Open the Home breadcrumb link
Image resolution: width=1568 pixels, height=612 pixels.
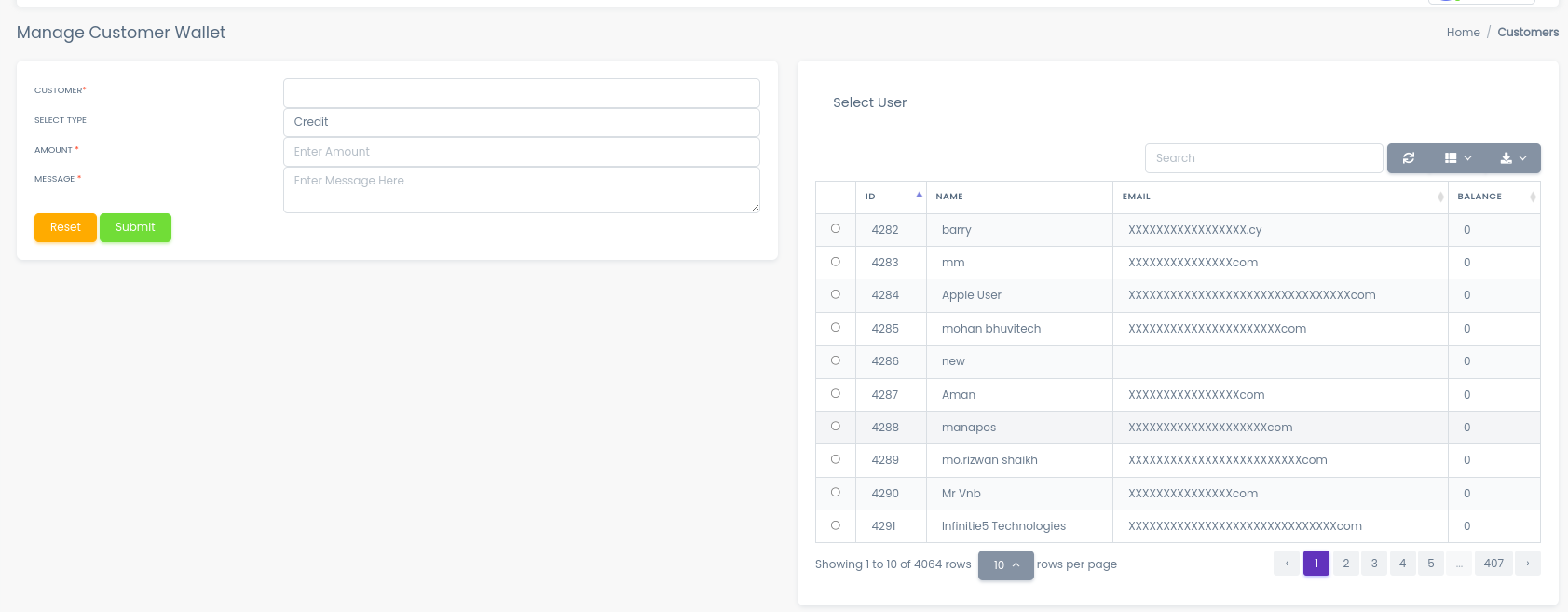coord(1463,33)
